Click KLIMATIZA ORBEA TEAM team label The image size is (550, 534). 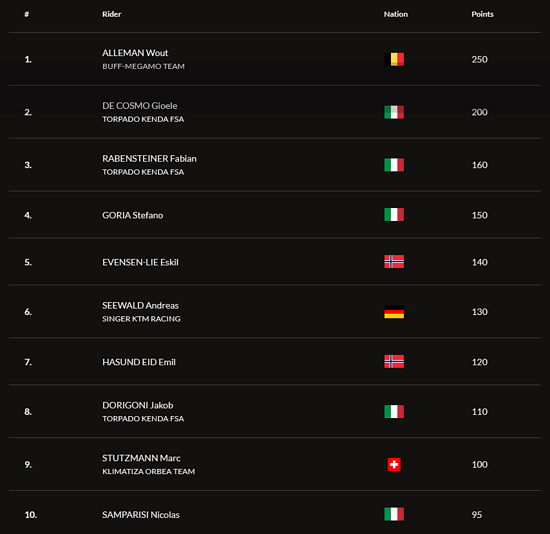point(148,472)
